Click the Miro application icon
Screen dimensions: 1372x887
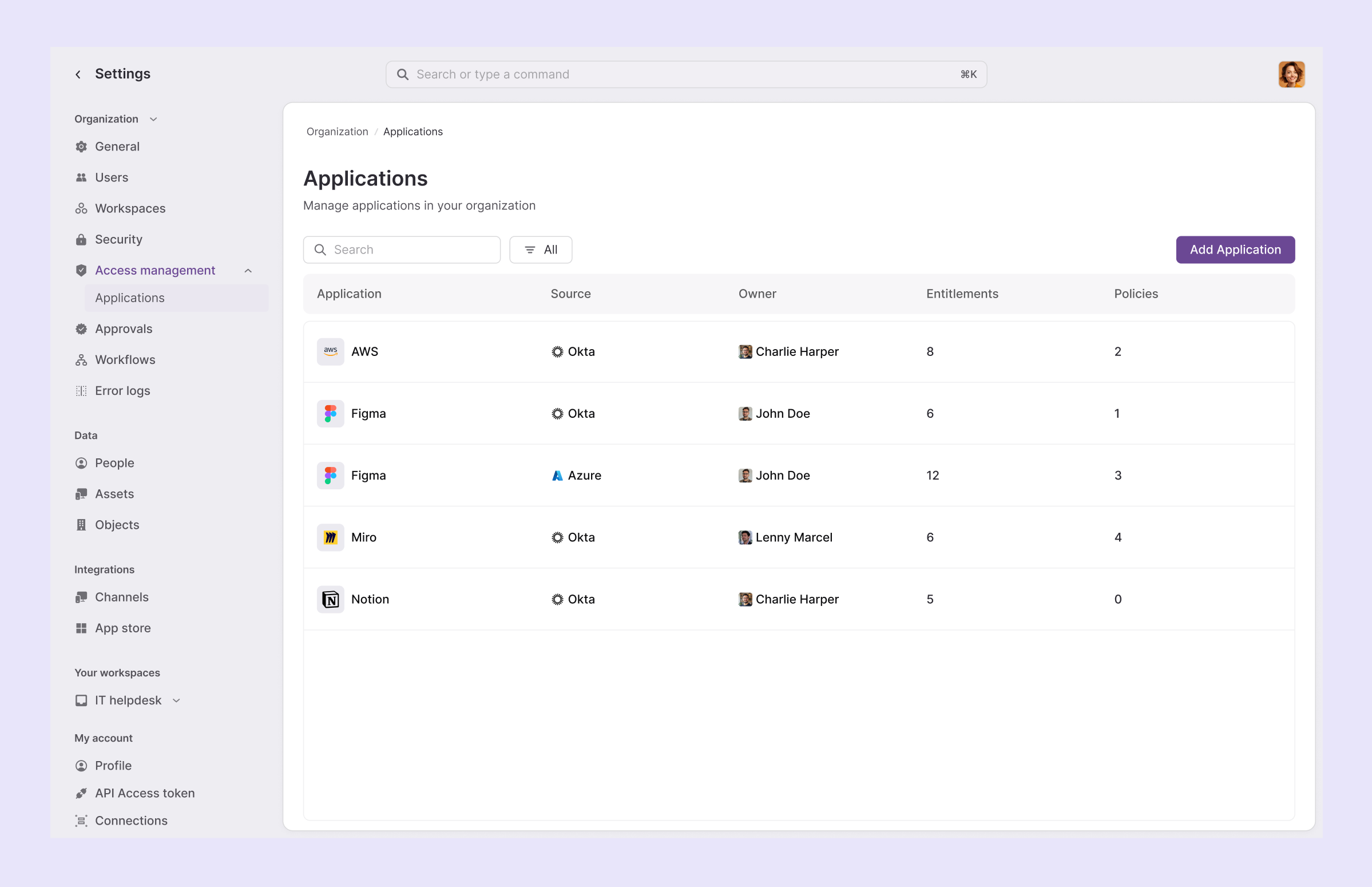point(330,537)
